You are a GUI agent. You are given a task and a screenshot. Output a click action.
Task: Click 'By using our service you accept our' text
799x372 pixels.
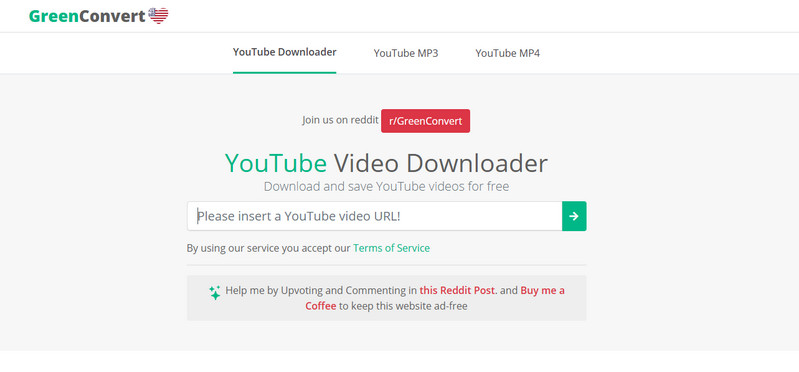coord(269,248)
